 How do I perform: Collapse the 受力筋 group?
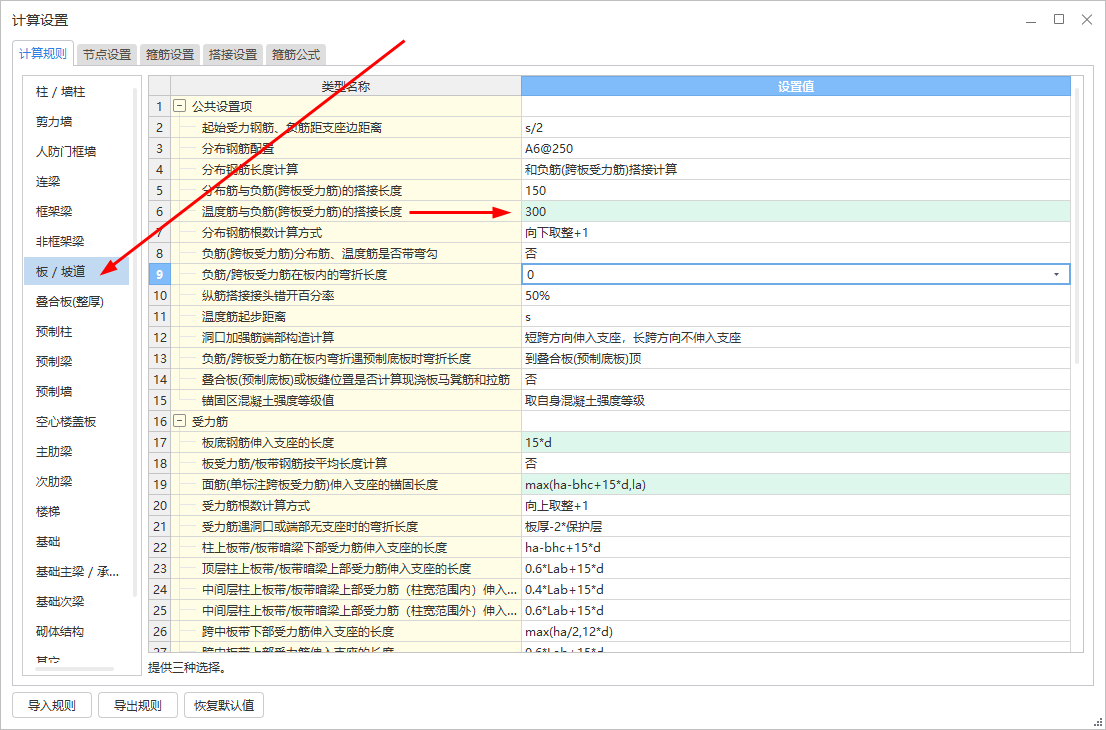click(180, 422)
